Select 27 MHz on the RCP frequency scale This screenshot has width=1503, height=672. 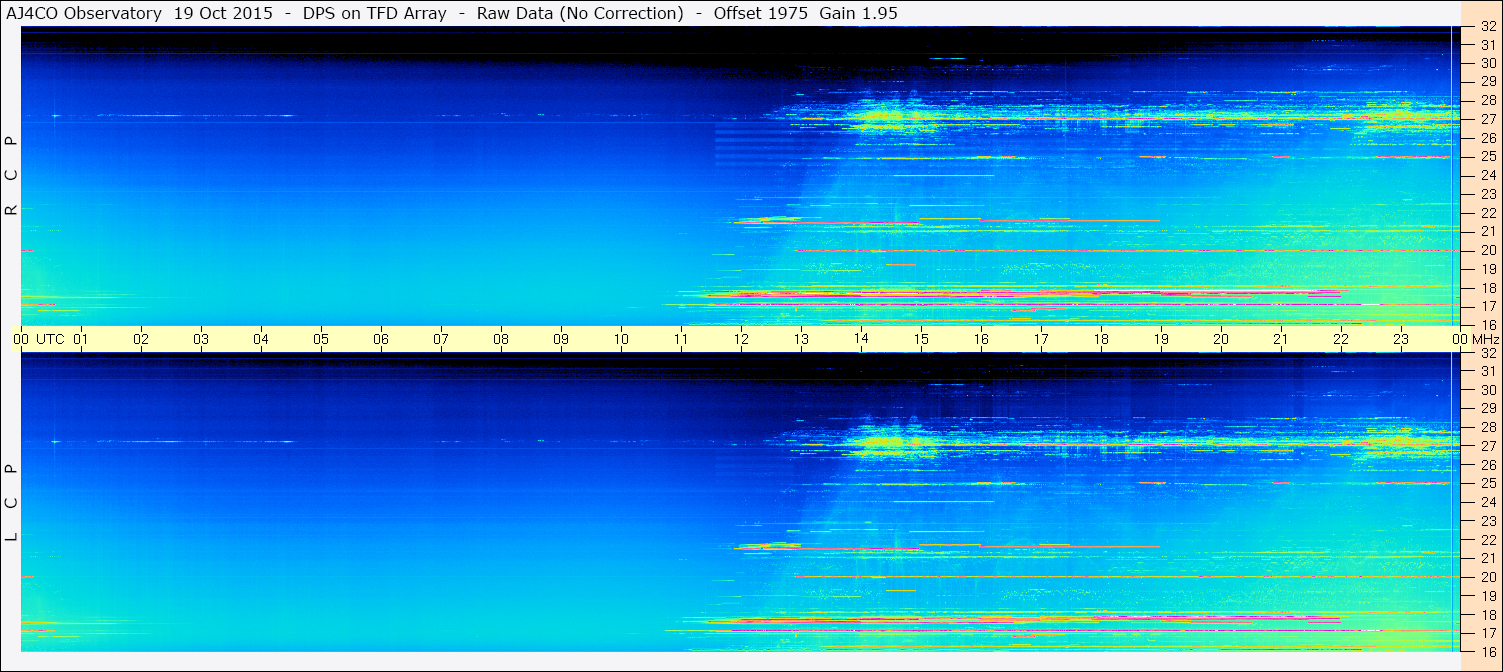(x=1487, y=119)
